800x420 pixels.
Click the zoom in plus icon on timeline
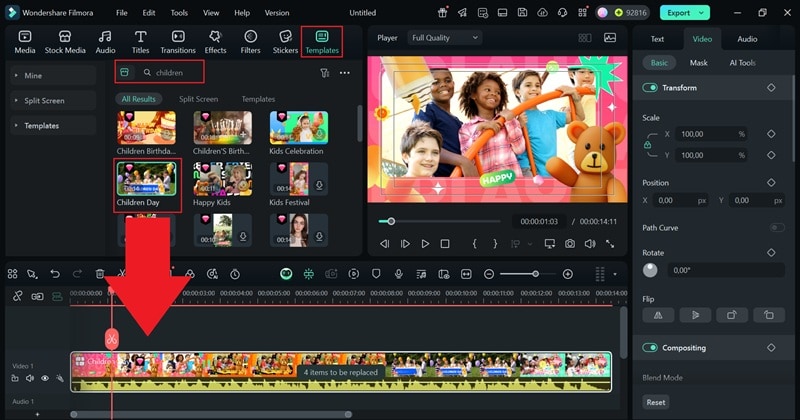[x=567, y=274]
